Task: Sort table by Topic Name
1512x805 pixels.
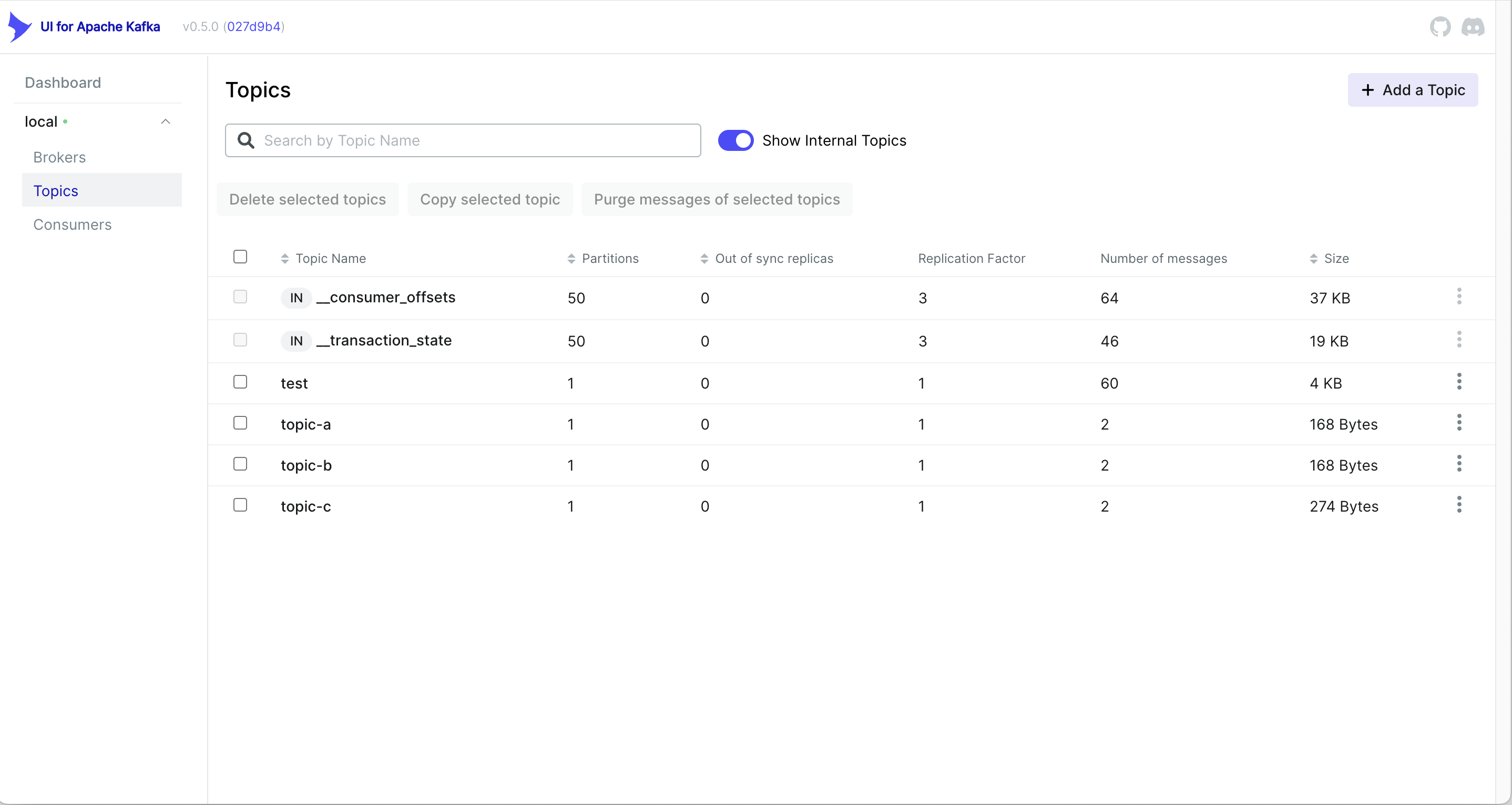Action: [330, 258]
